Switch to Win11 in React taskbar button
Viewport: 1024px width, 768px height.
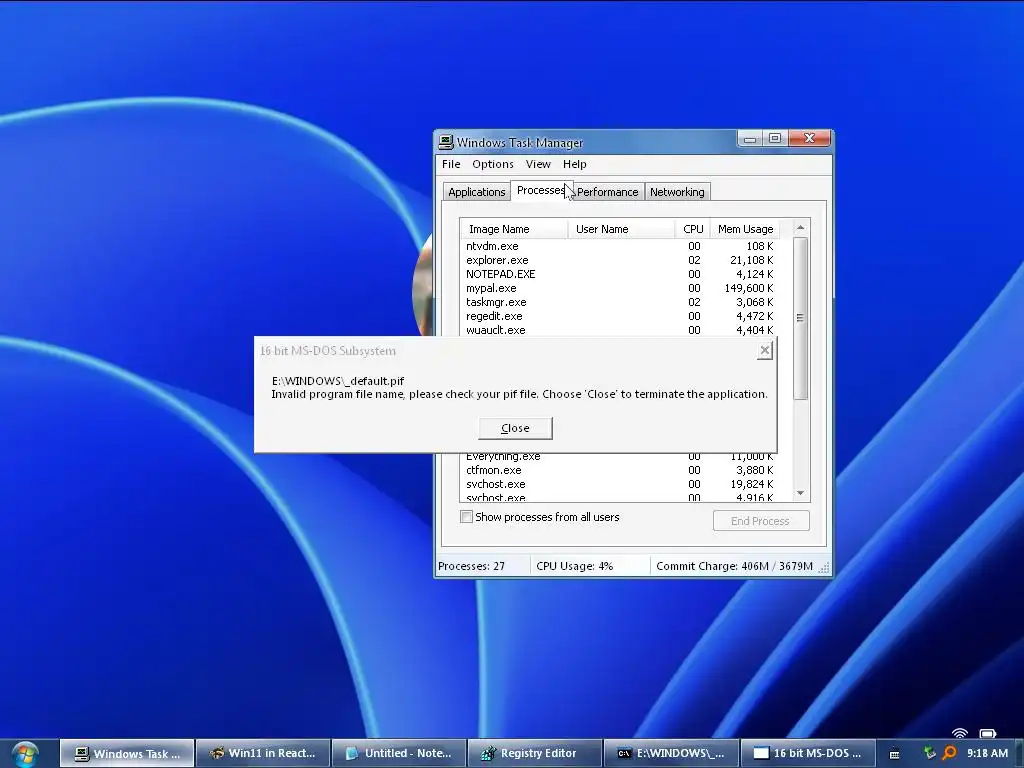[x=263, y=754]
